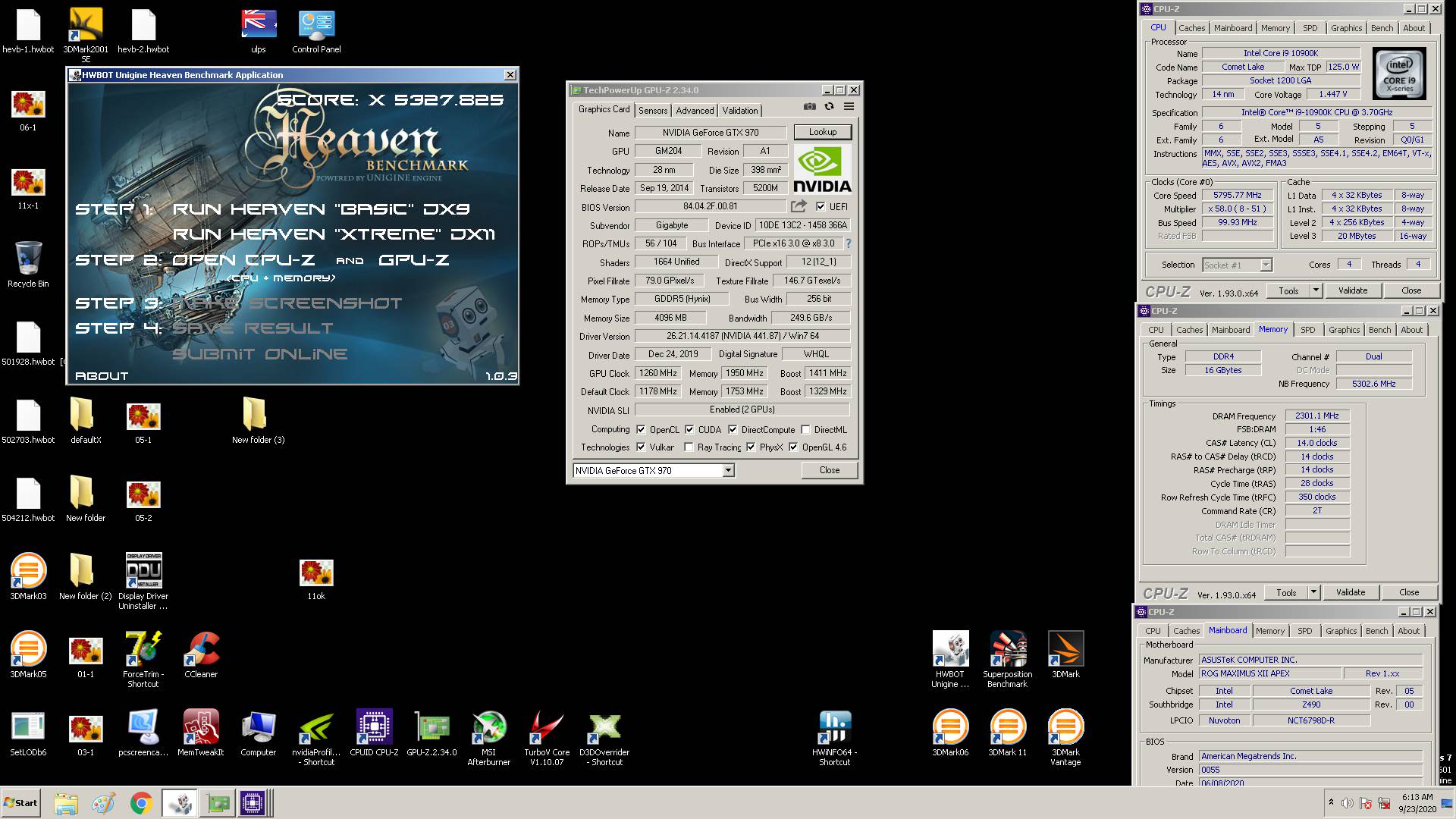Viewport: 1456px width, 819px height.
Task: Open the HWiNFO64 shortcut icon
Action: pos(835,738)
